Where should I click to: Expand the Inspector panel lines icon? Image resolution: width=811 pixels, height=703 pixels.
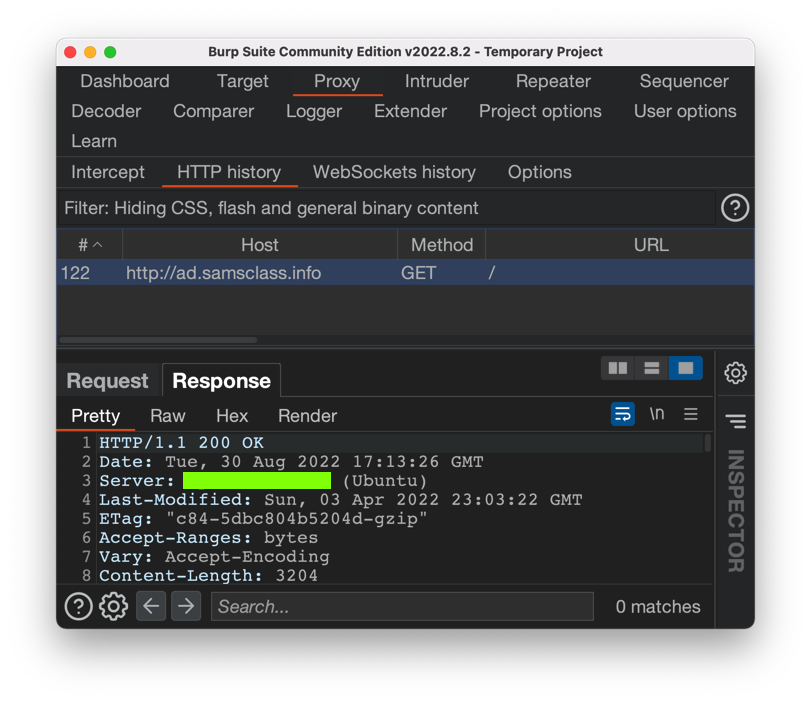tap(735, 421)
